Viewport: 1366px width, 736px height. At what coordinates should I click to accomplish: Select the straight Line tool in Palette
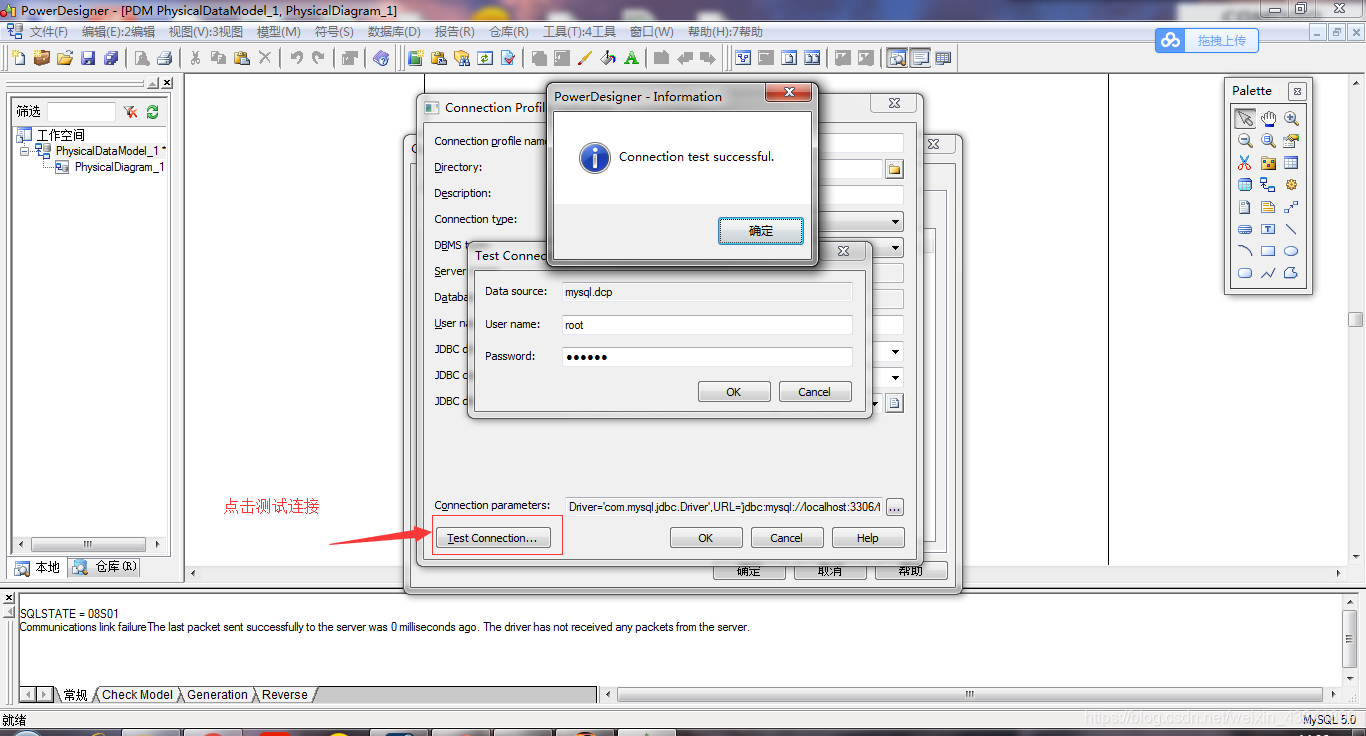pos(1291,229)
